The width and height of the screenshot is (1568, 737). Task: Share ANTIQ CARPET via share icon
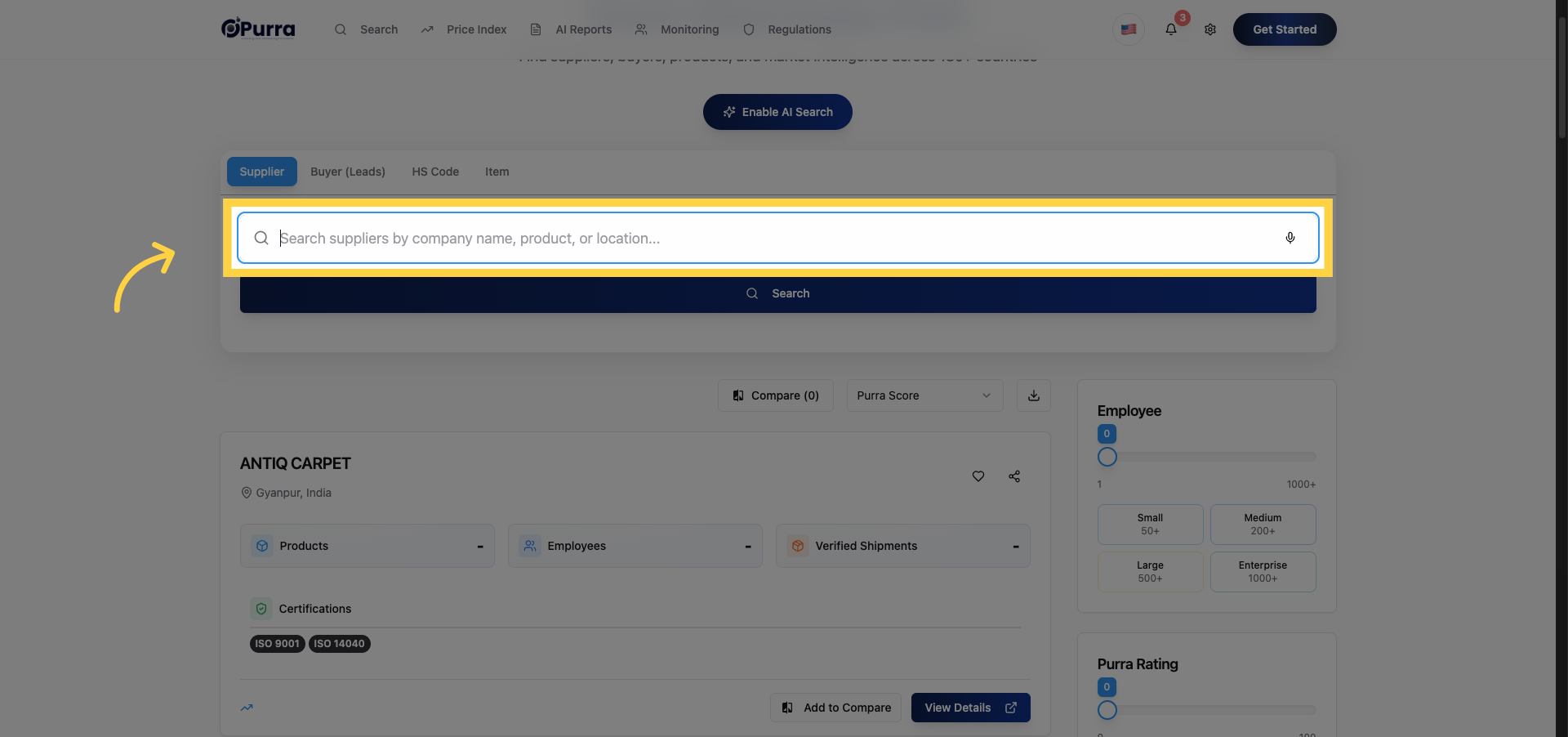tap(1014, 476)
